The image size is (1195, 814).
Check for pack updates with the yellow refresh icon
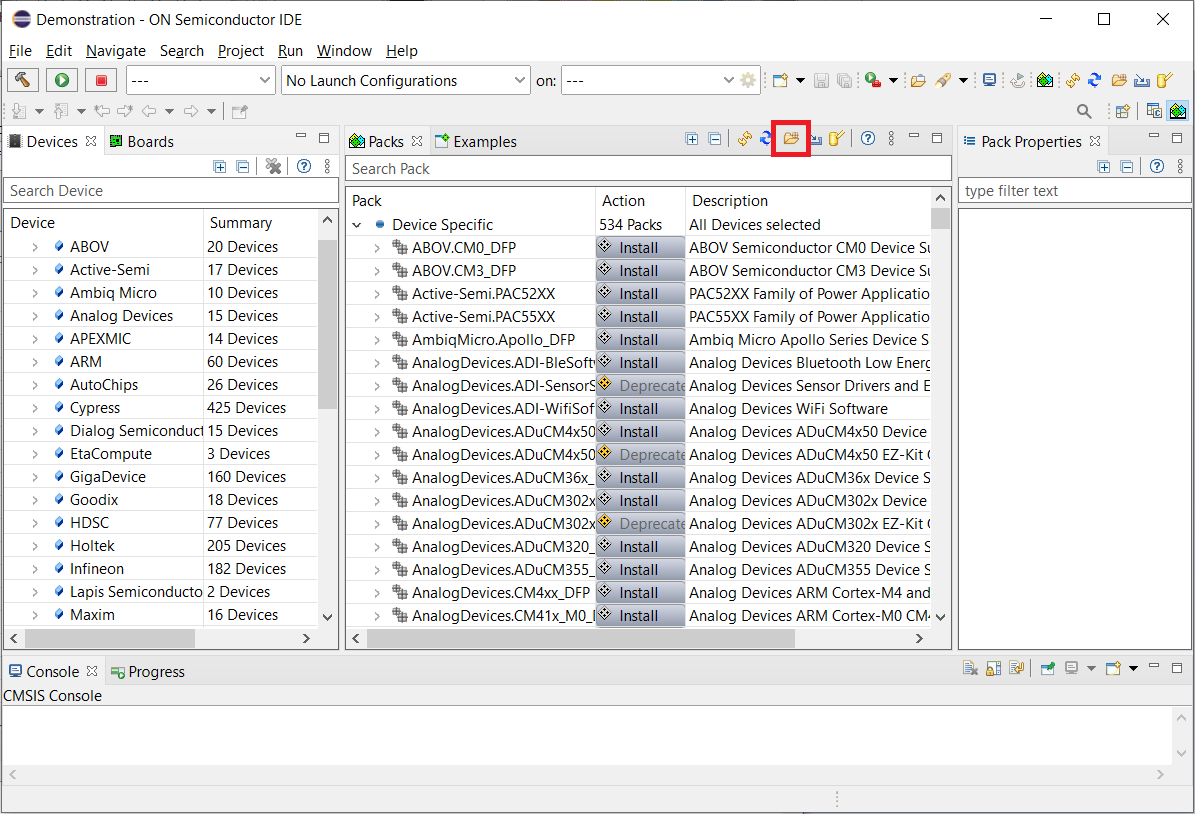click(x=744, y=139)
